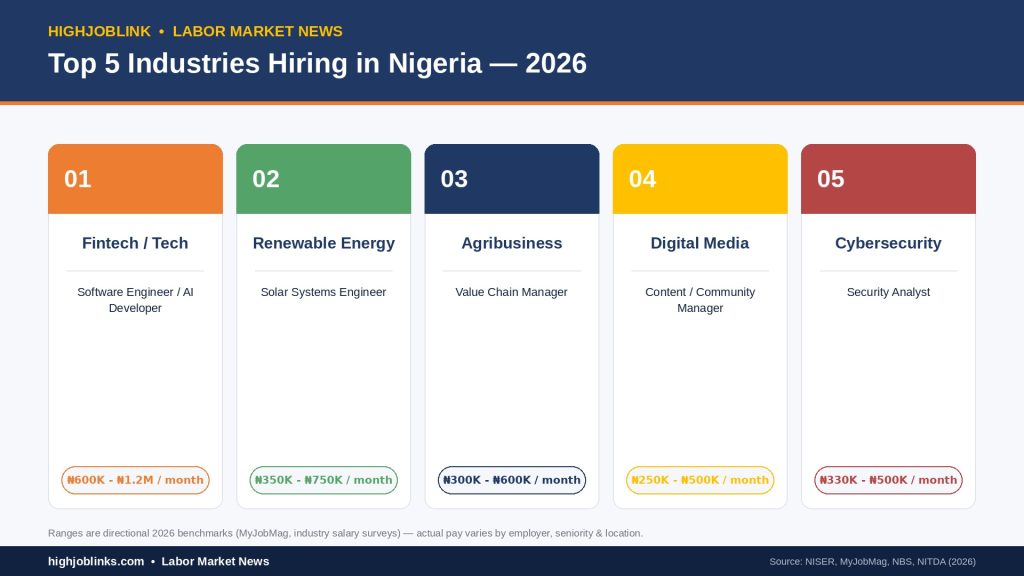The height and width of the screenshot is (576, 1024).
Task: Click 'Value Chain Manager' role text
Action: pos(511,292)
